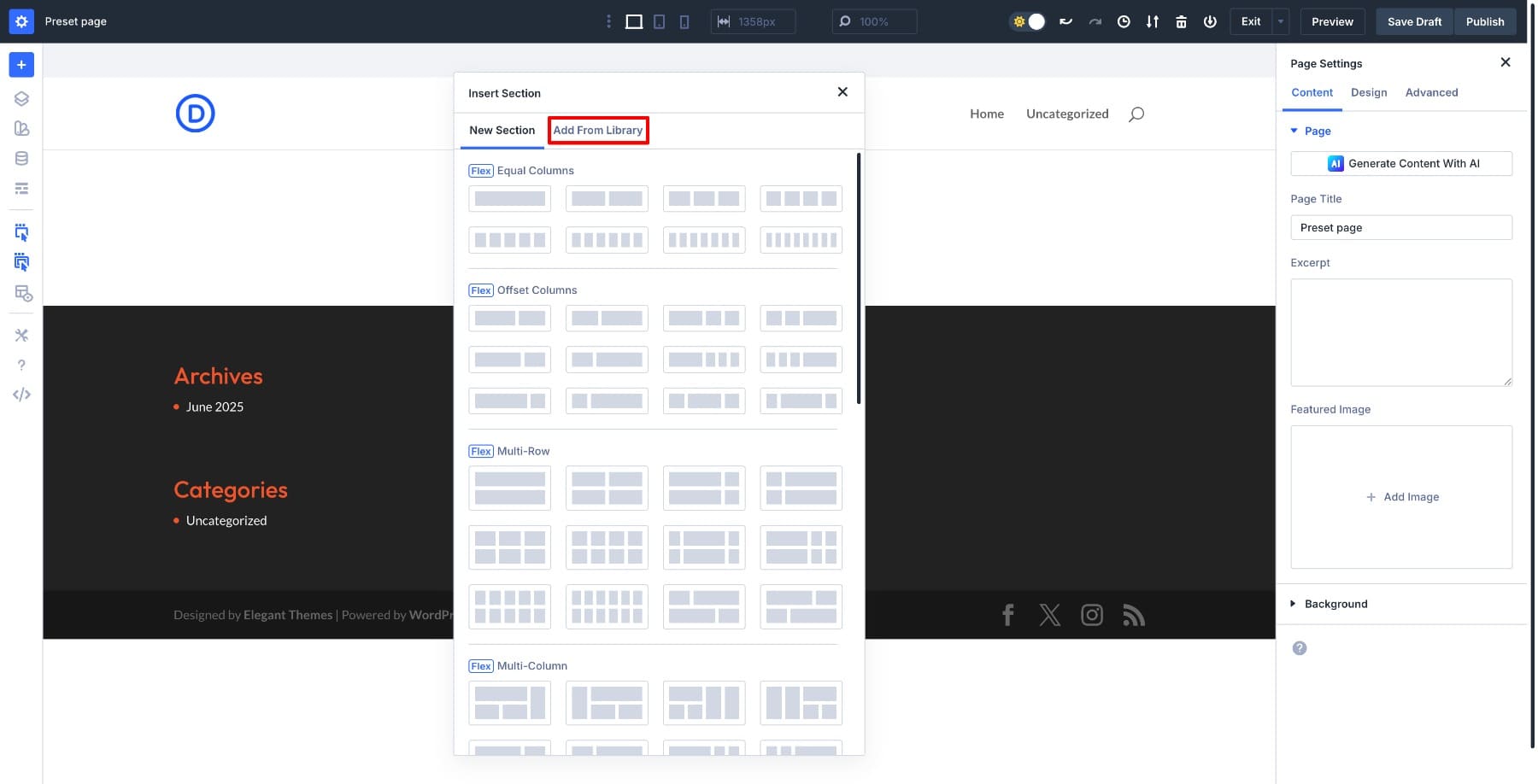
Task: Select the first Equal Columns layout thumbnail
Action: pos(509,197)
